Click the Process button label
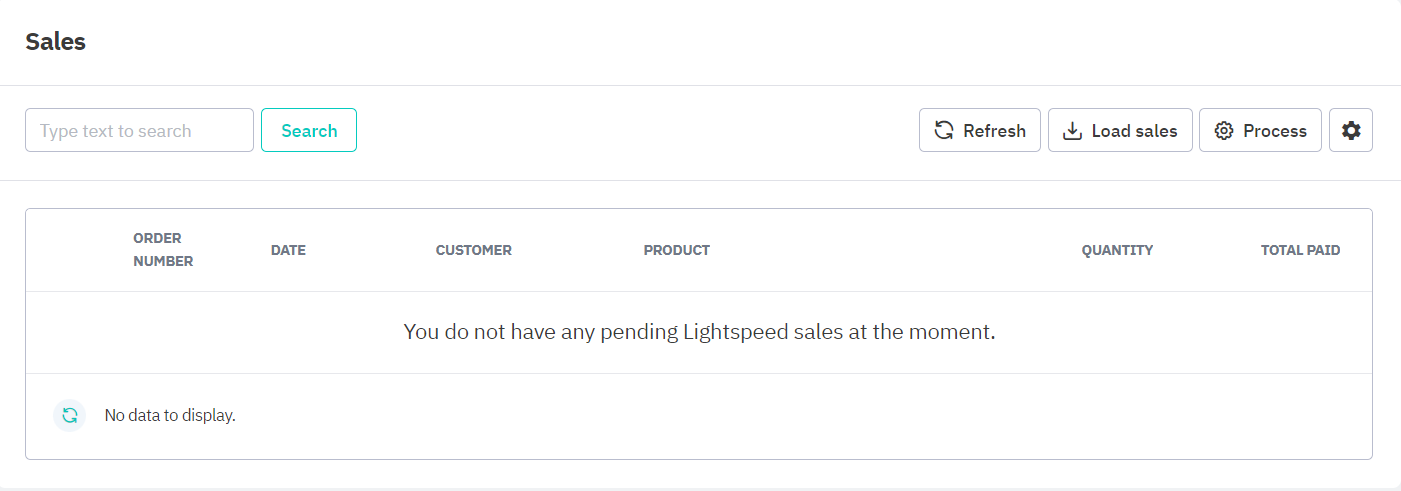Viewport: 1401px width, 491px height. [1274, 131]
